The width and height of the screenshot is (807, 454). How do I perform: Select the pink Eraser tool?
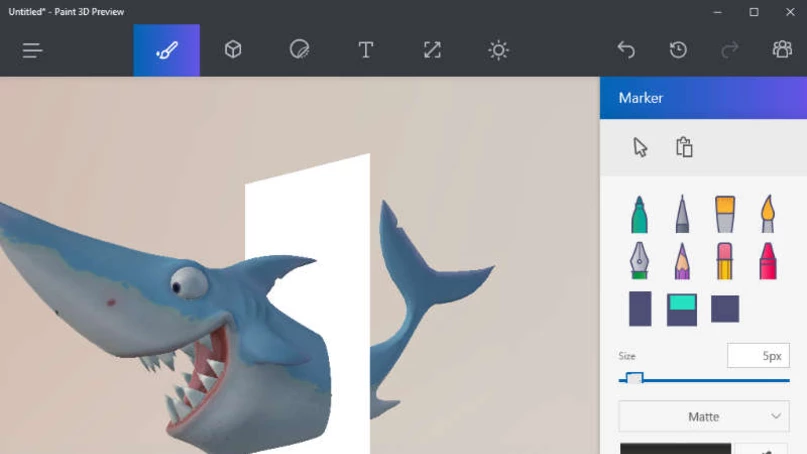point(725,261)
